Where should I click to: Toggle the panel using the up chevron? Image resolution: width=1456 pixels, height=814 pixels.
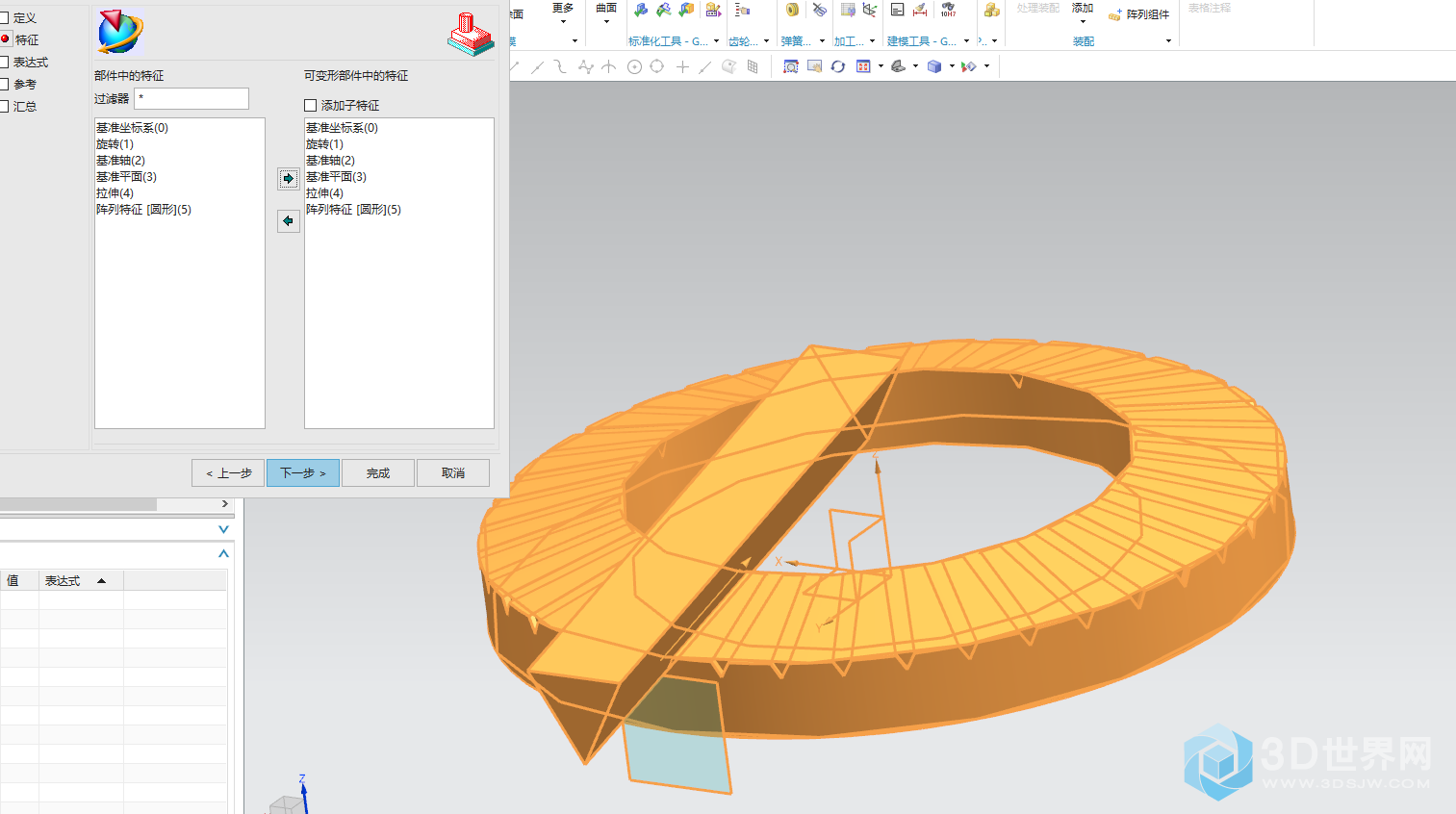tap(223, 553)
